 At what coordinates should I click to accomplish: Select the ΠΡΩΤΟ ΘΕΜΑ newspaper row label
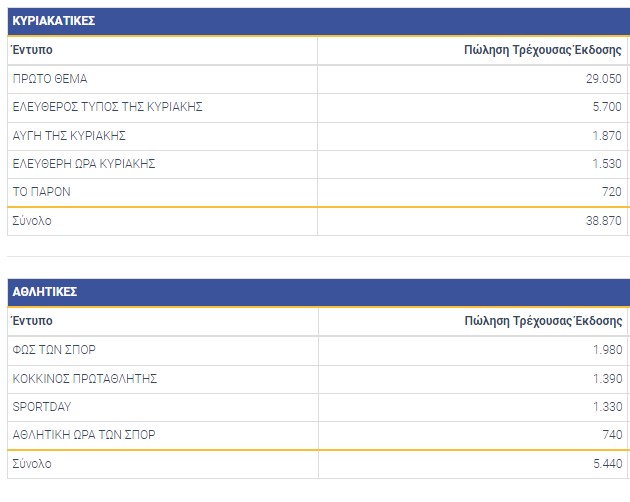pyautogui.click(x=50, y=78)
